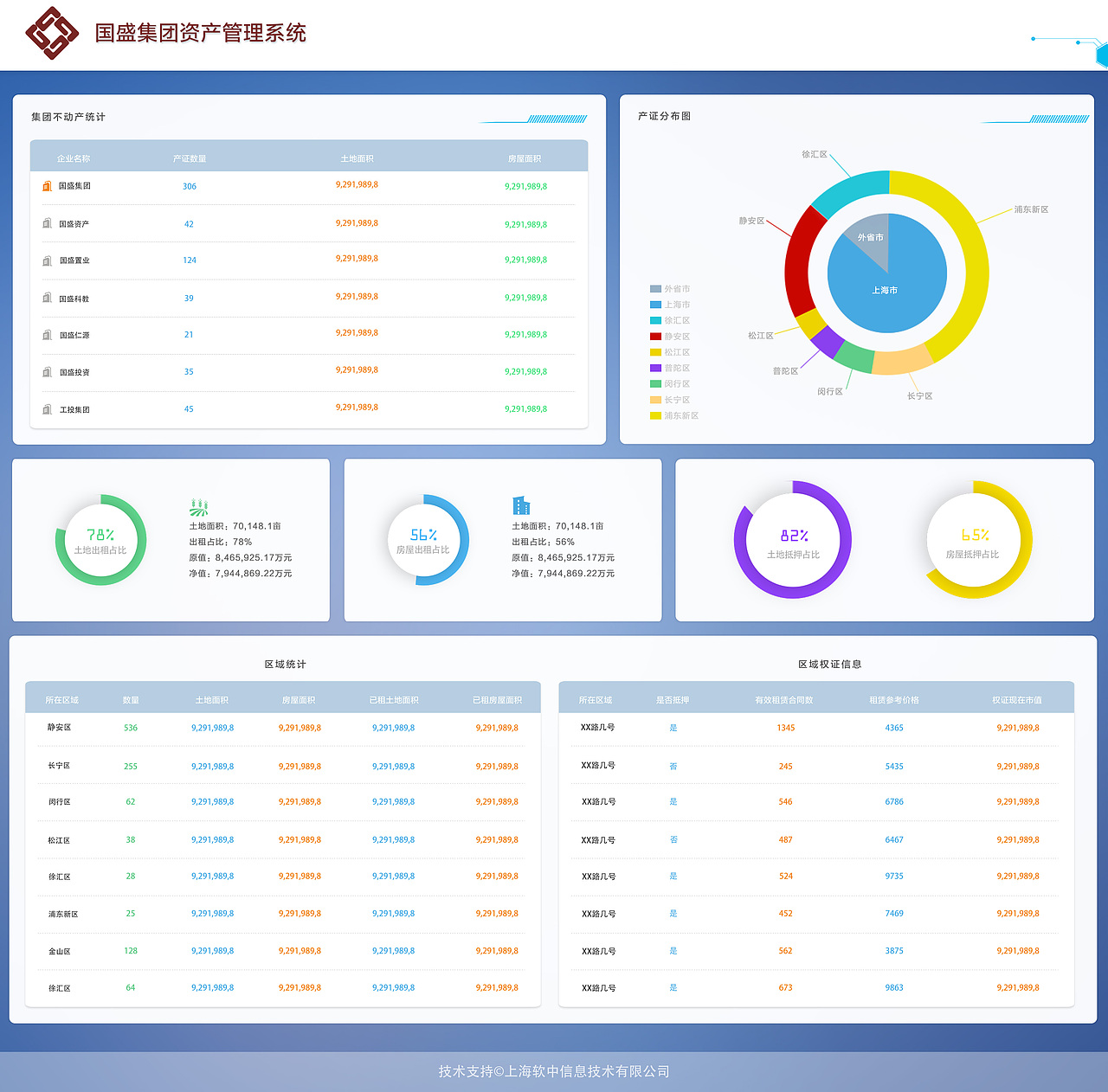Click the 长宁区 legend entry text
The image size is (1108, 1092).
coord(677,400)
